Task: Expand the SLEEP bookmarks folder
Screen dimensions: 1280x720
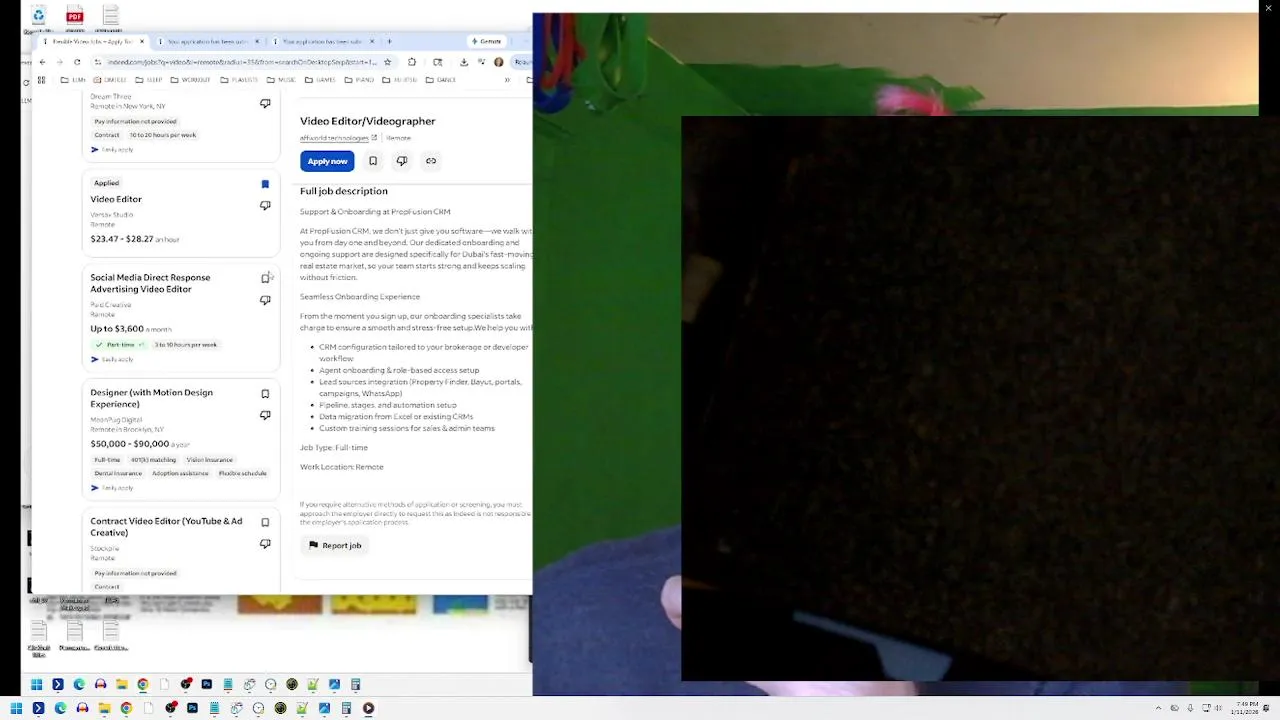Action: tap(149, 80)
